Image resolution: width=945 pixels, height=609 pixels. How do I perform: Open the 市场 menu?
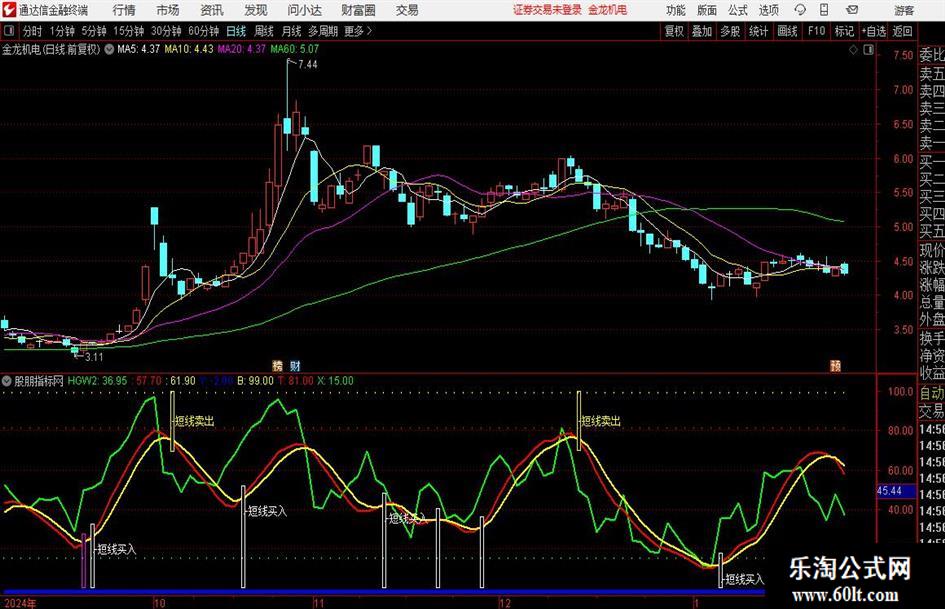[168, 10]
